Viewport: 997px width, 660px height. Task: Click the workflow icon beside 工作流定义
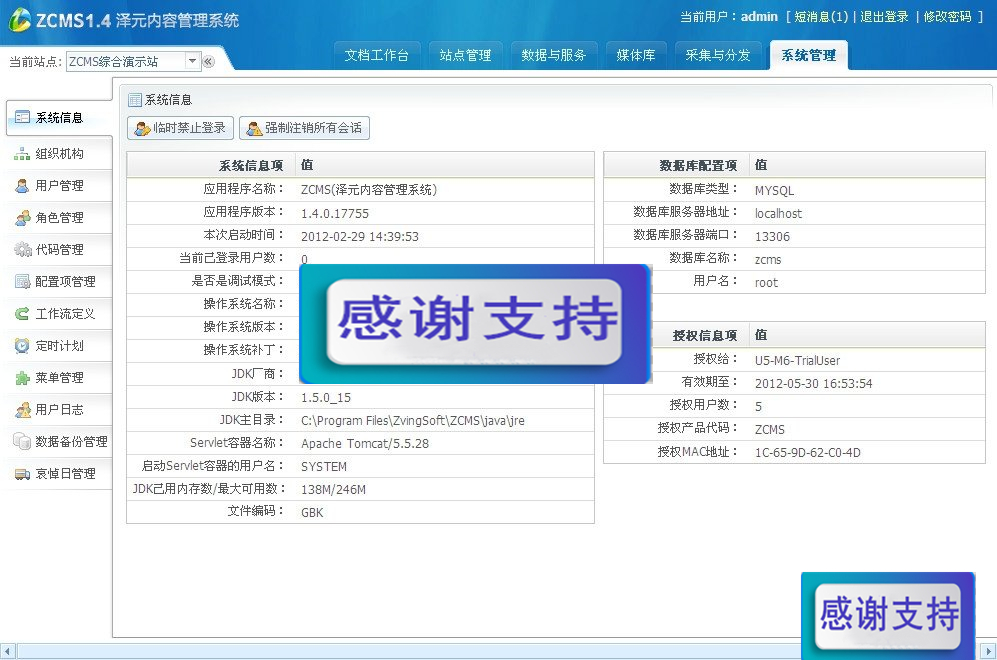(22, 313)
